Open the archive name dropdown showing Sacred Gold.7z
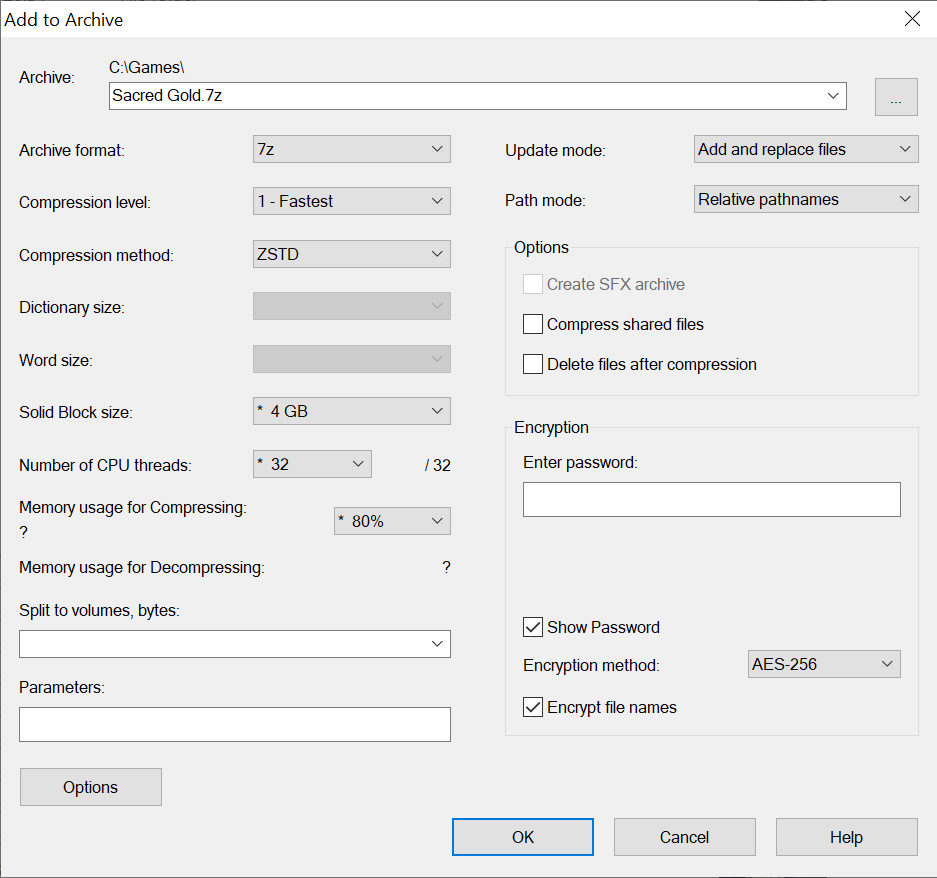The width and height of the screenshot is (937, 878). tap(833, 96)
